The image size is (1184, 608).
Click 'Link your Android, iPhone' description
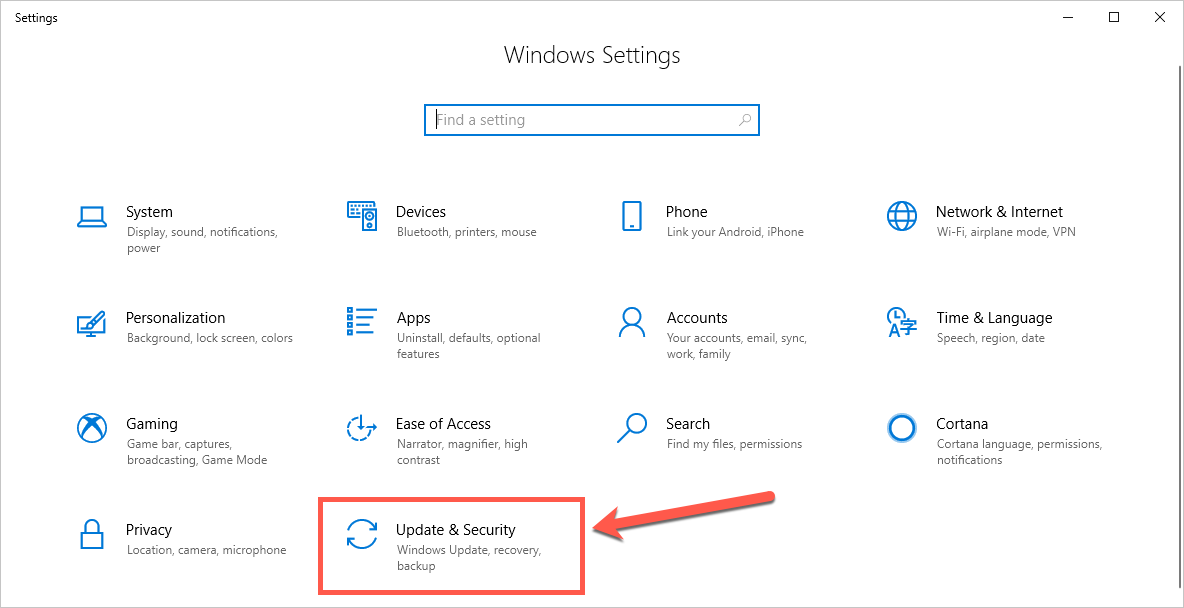[735, 232]
